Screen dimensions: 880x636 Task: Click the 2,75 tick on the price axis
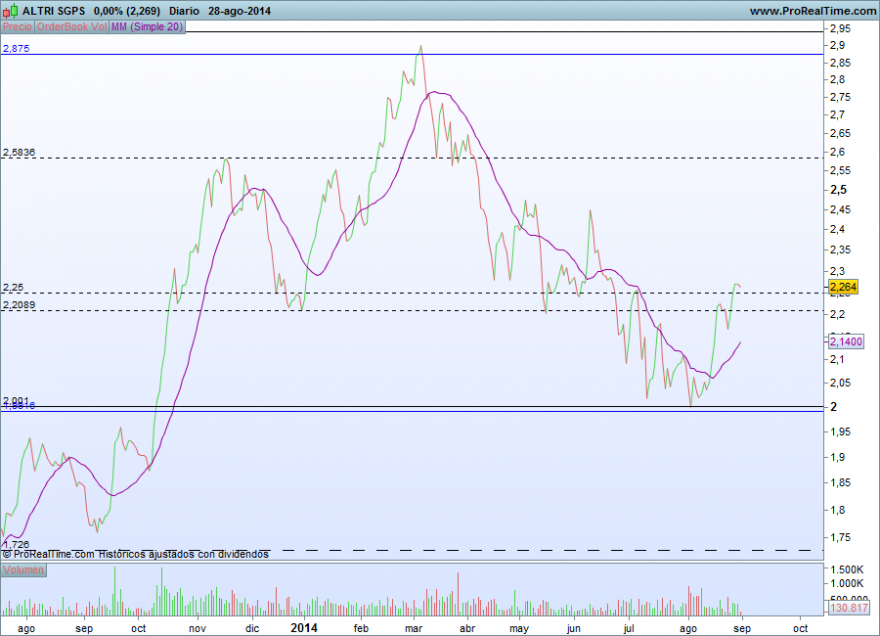tap(840, 97)
